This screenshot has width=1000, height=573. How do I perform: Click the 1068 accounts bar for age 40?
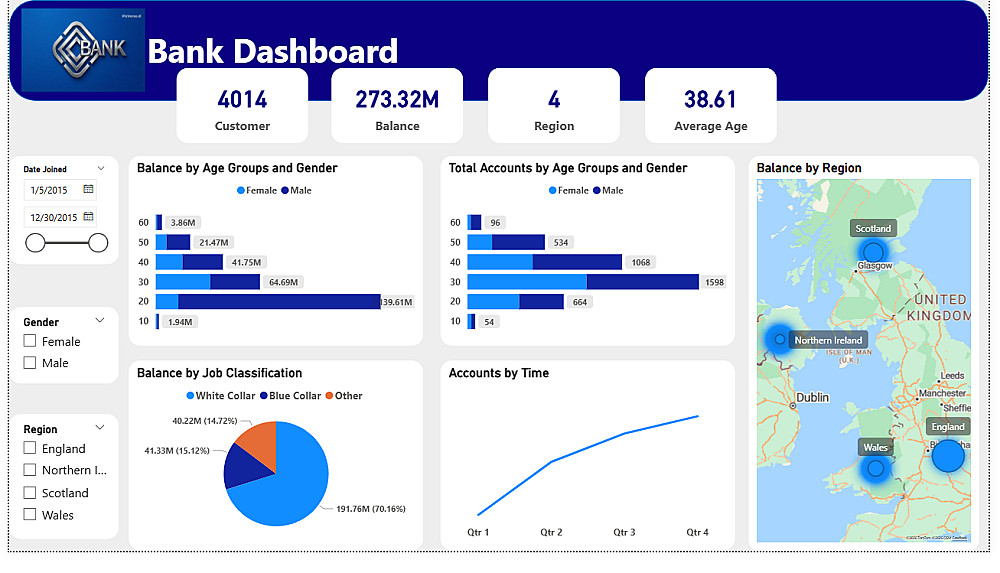click(x=545, y=262)
